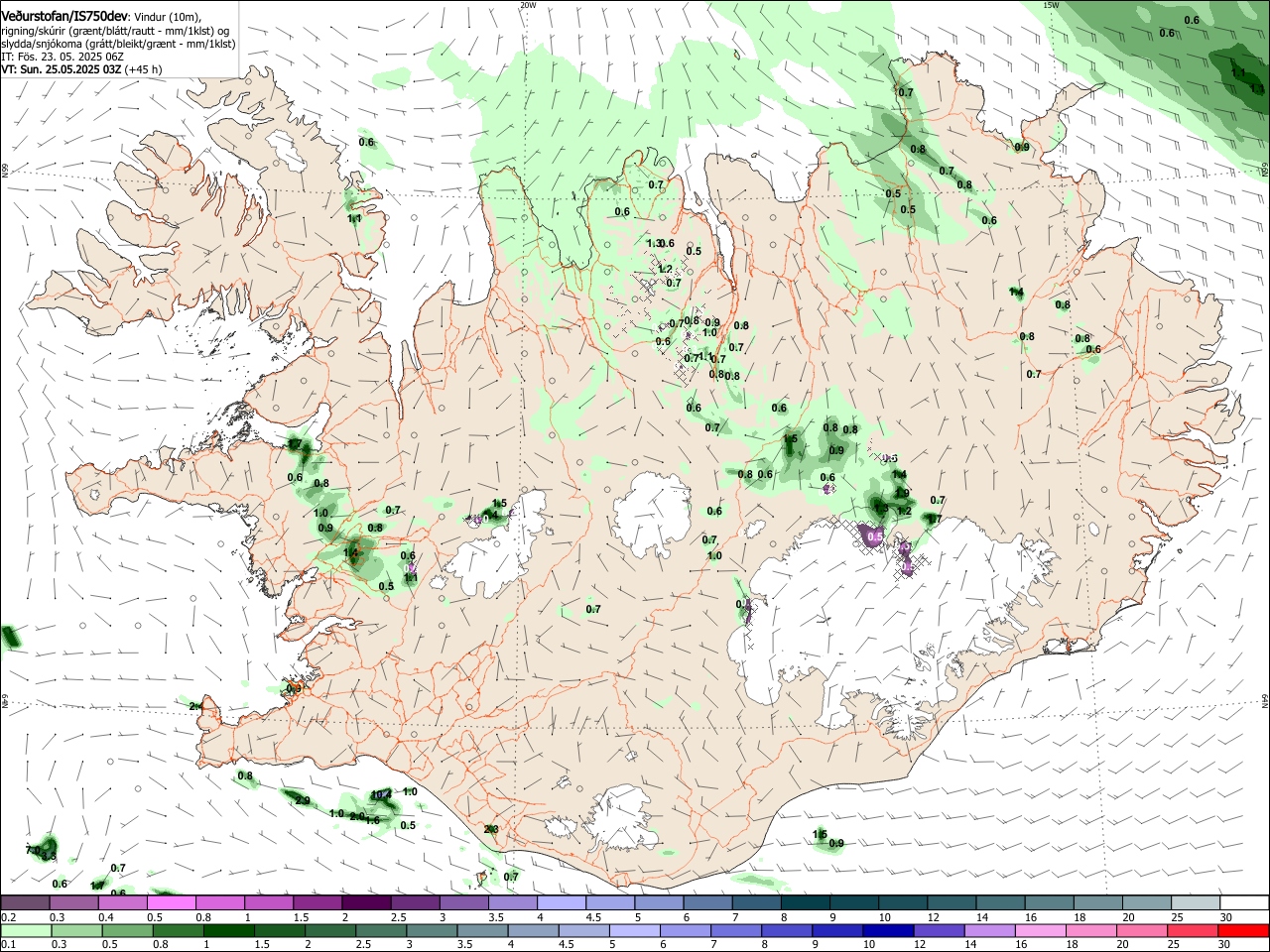1270x952 pixels.
Task: Pick the dark teal swatch at 8 in upper row
Action: pos(805,903)
